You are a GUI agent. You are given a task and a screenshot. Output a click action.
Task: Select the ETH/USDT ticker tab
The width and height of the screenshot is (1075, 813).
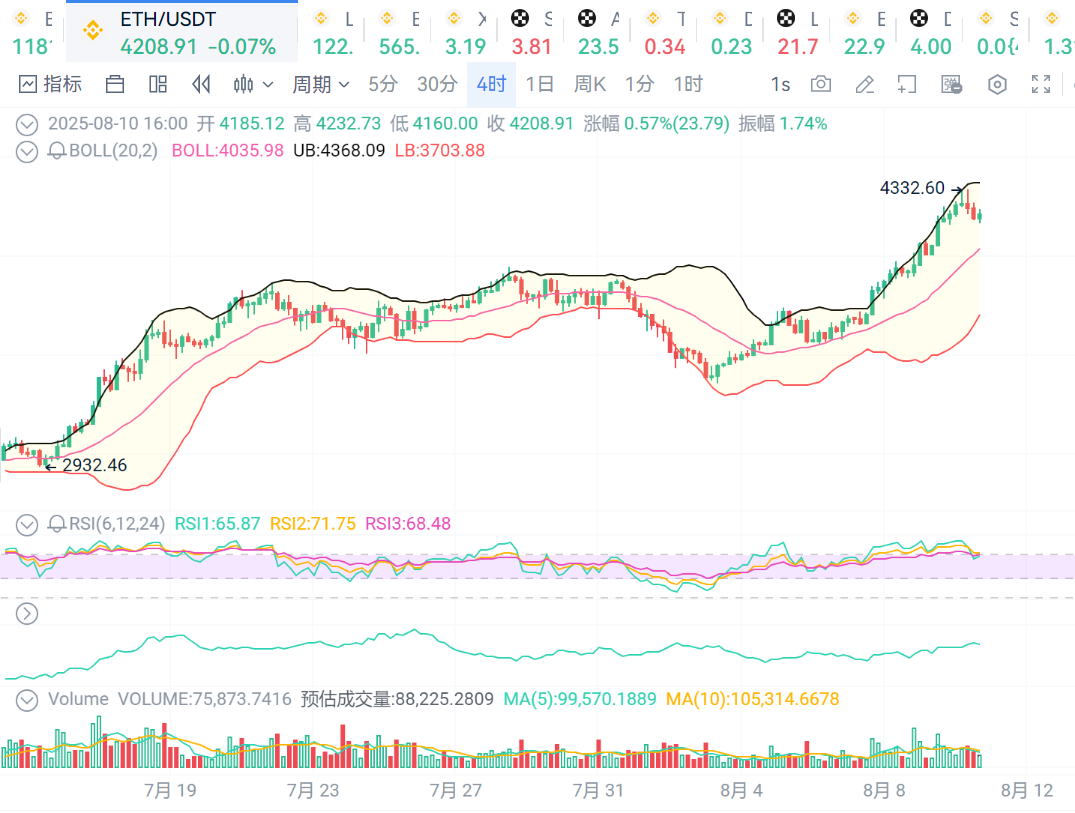coord(182,32)
